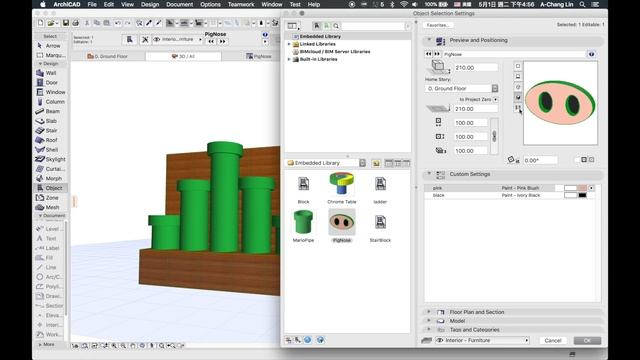Click the info button beside PigNose name

click(591, 54)
